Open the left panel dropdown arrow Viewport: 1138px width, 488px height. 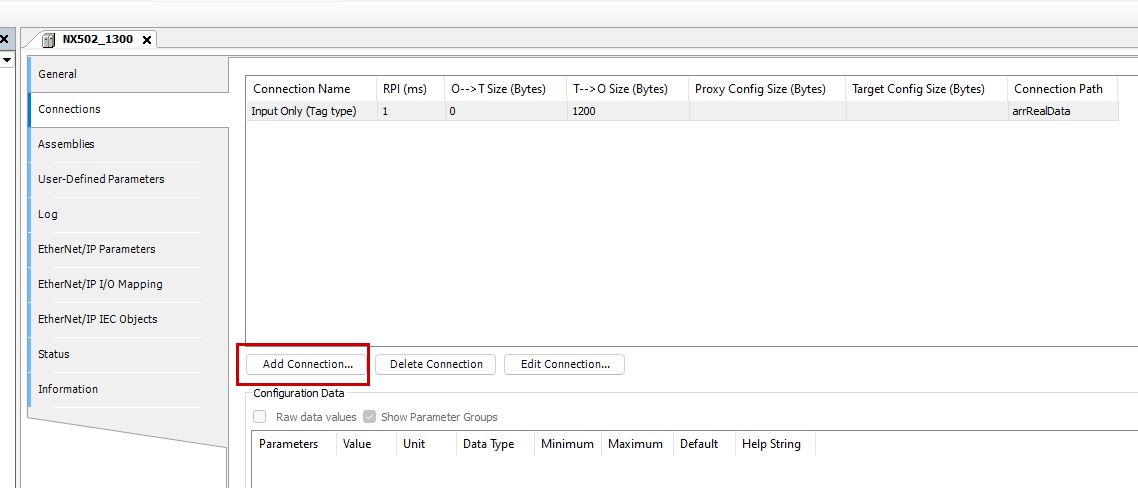pos(6,60)
